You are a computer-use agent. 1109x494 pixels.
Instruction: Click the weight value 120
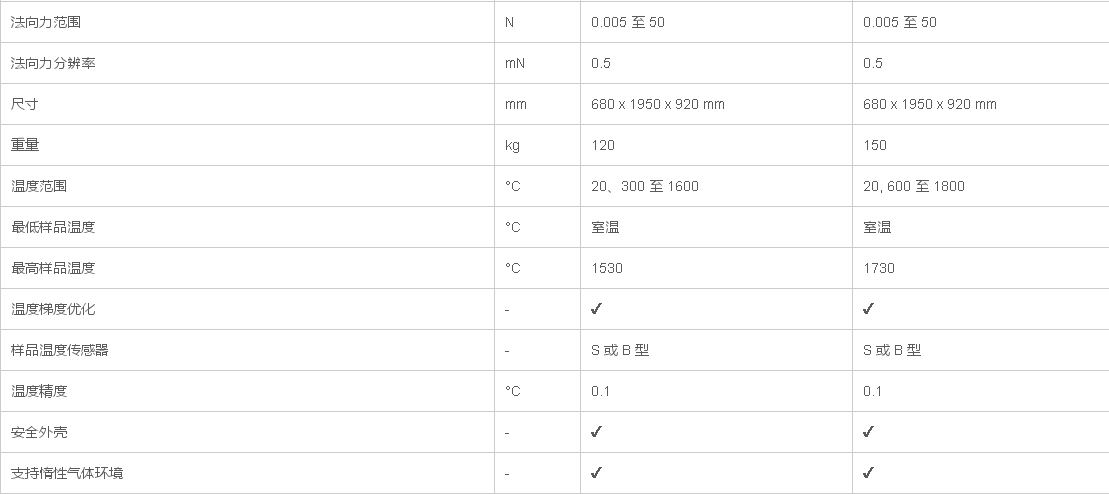pos(603,145)
